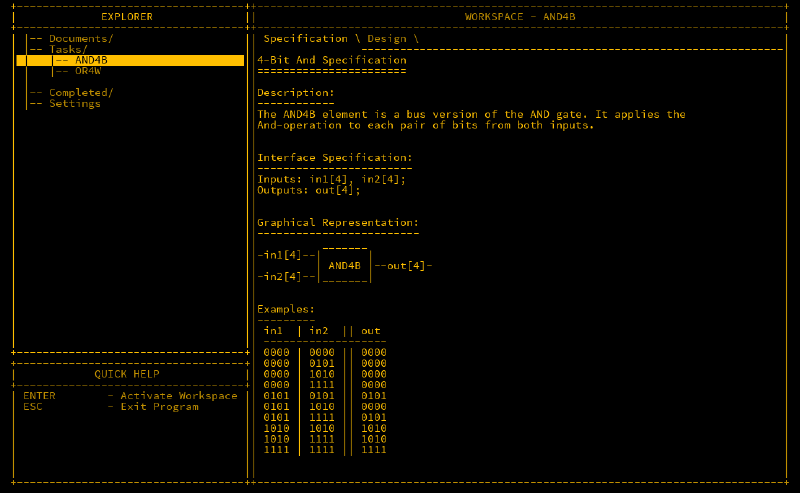Switch to the Design tab
The width and height of the screenshot is (800, 493).
coord(387,39)
